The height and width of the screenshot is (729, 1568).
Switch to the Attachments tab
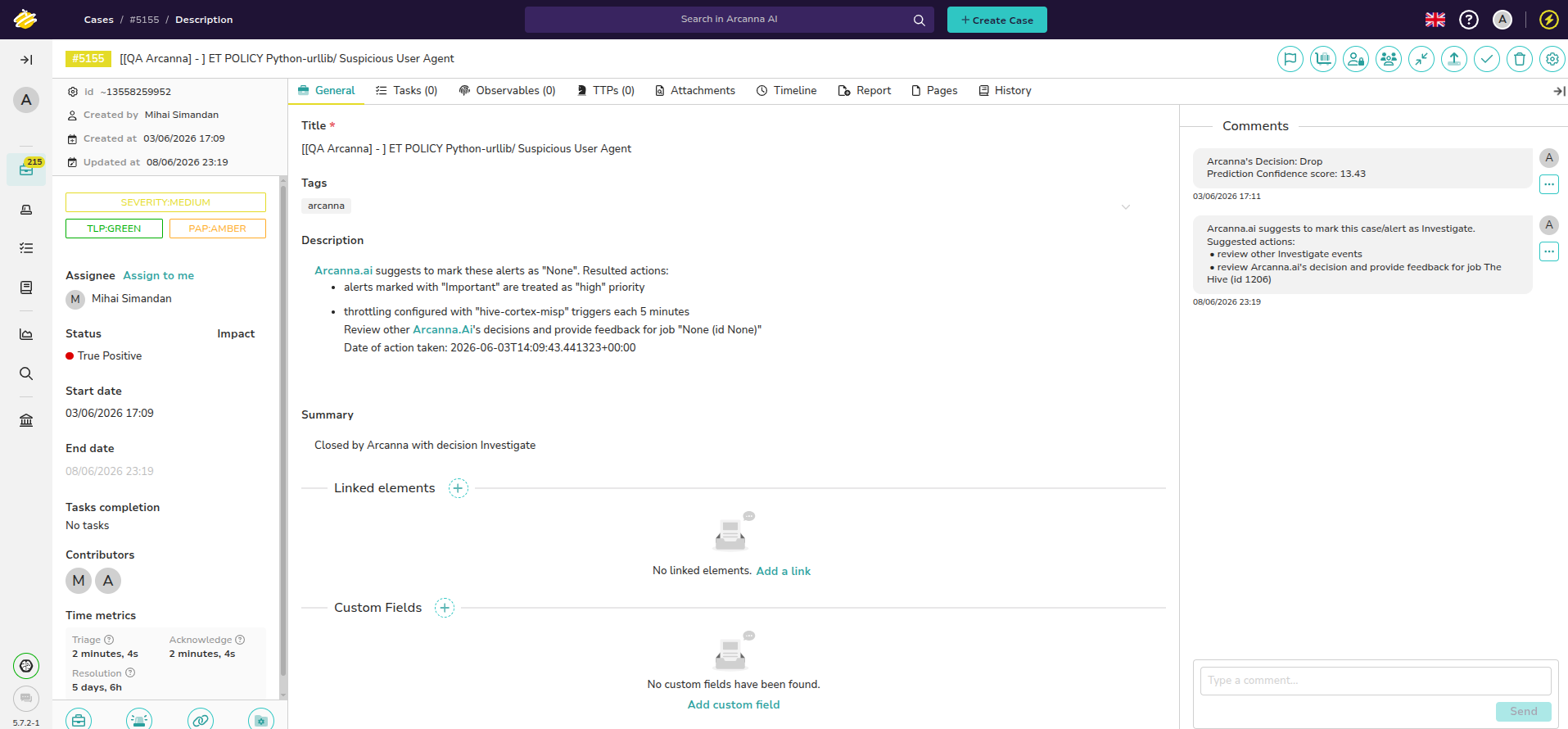[x=695, y=91]
